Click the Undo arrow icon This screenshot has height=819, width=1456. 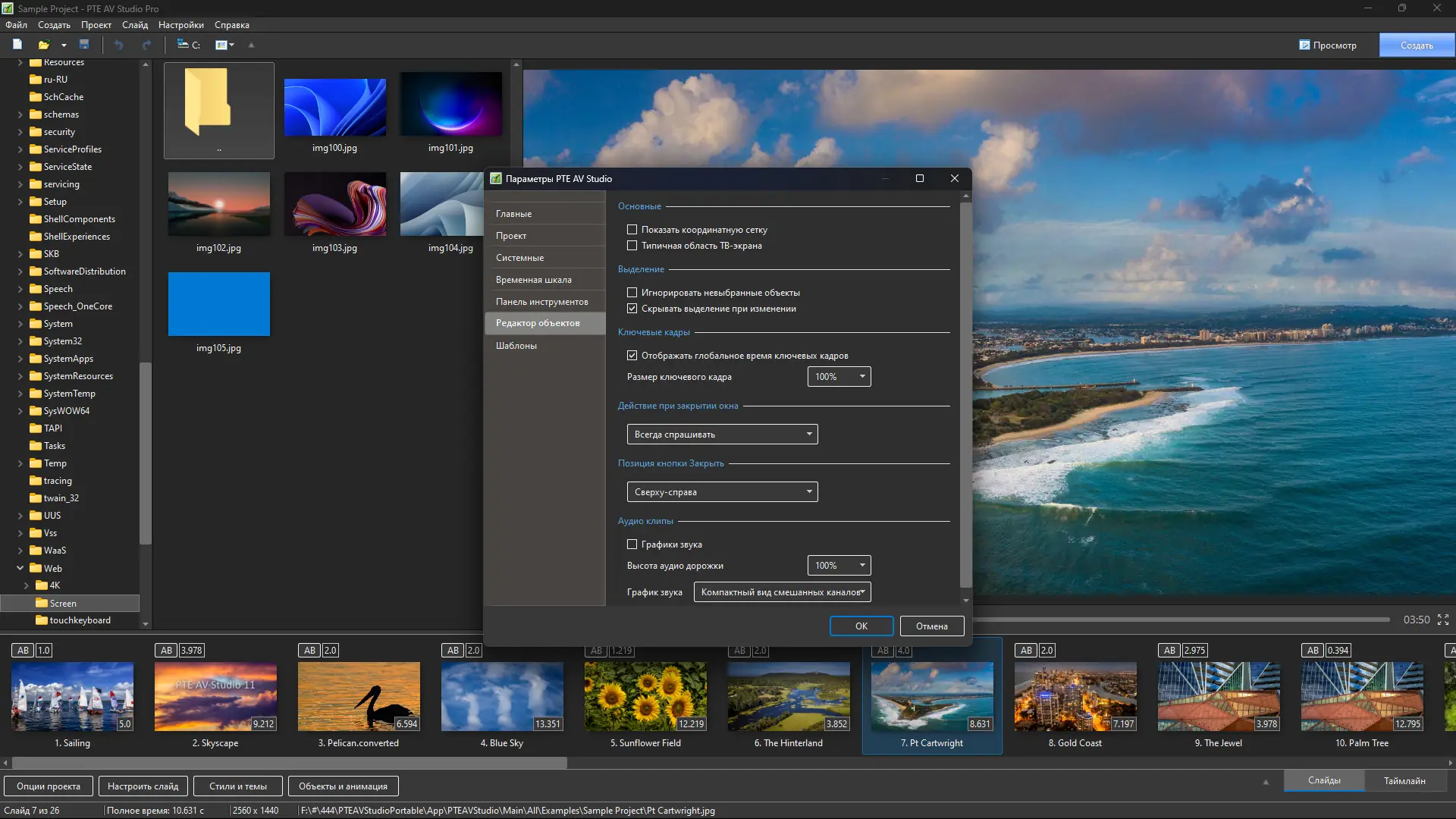tap(118, 45)
